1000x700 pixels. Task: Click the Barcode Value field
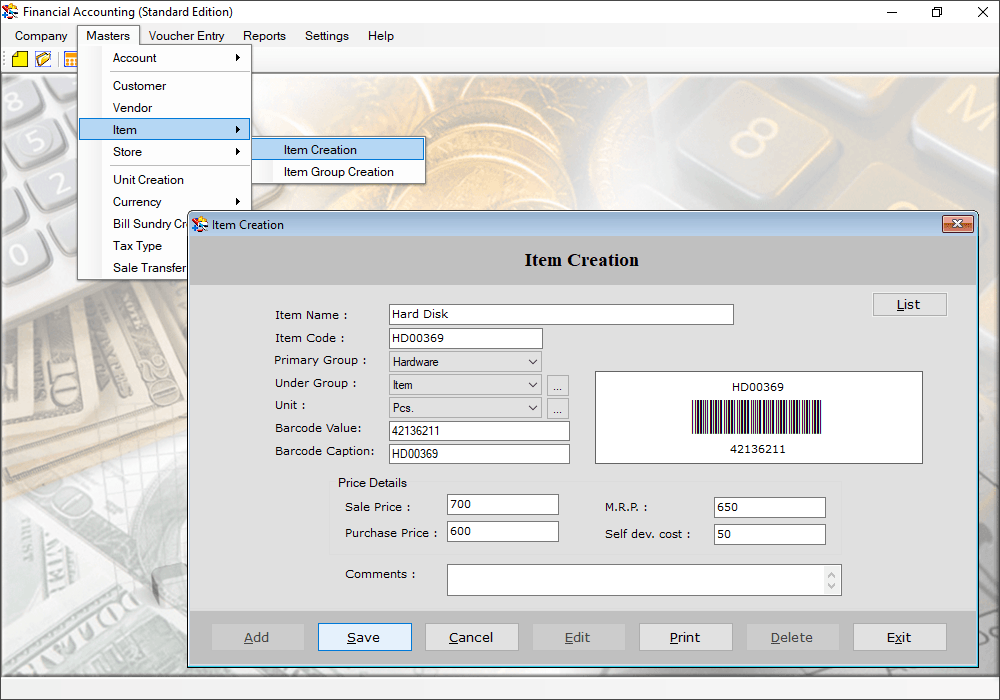[479, 431]
